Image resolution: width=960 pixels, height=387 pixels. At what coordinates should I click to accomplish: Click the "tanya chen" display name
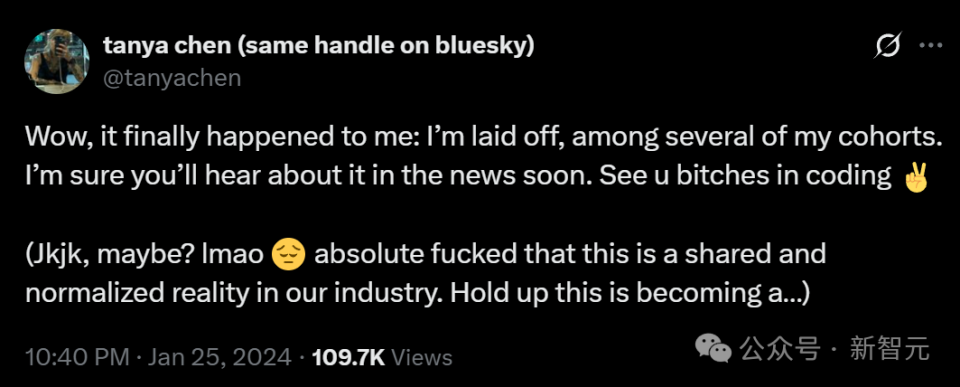point(167,45)
